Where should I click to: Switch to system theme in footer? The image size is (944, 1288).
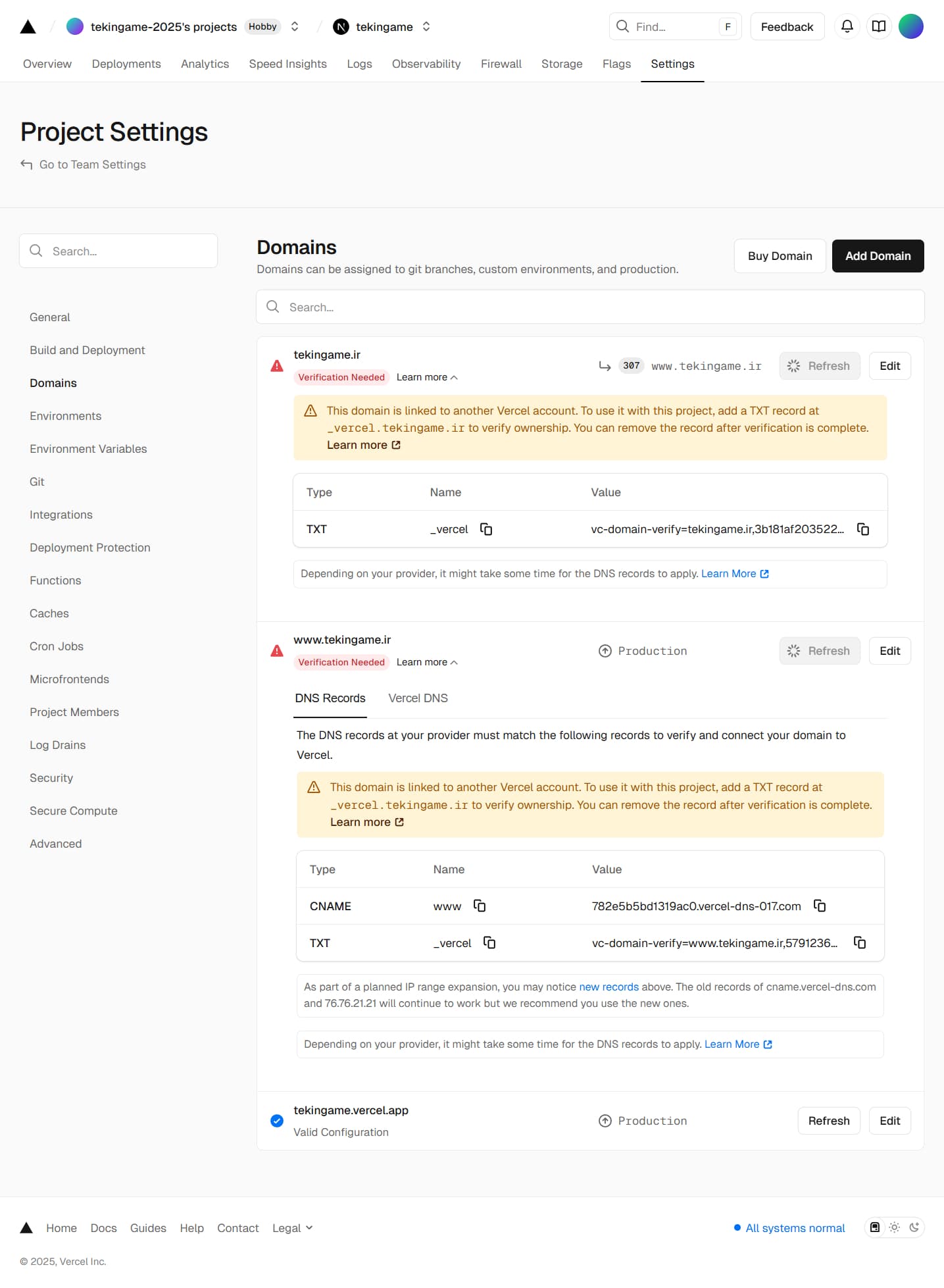(875, 1227)
